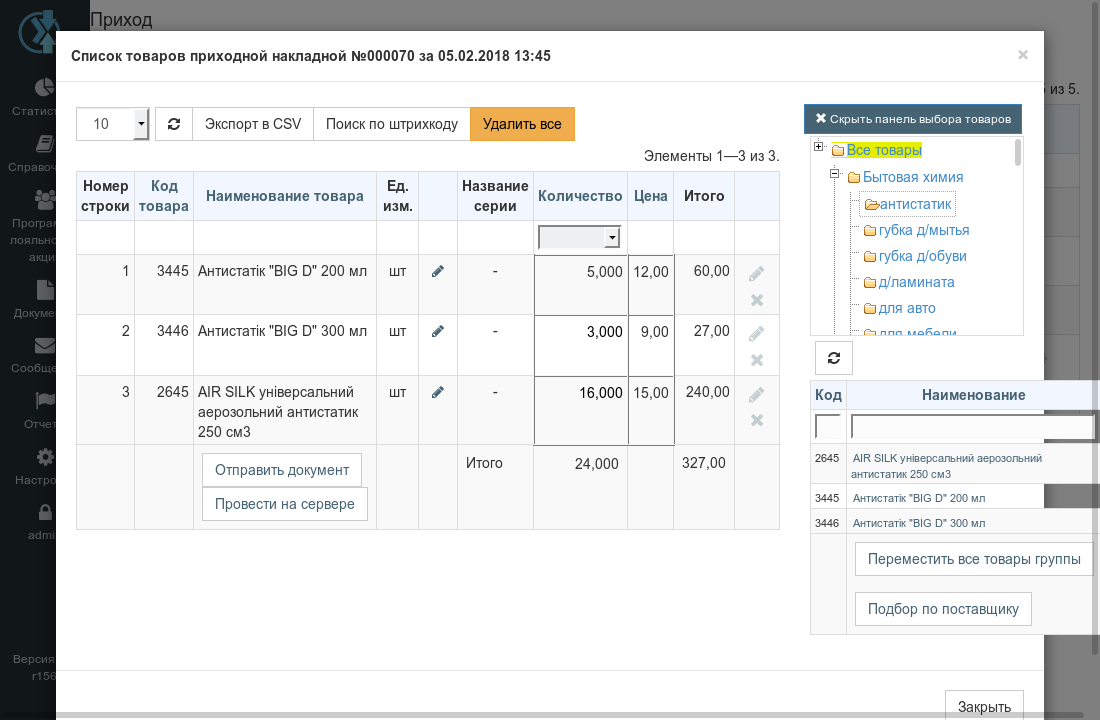Collapse the Бытовая химия tree node
1100x720 pixels.
pos(834,173)
